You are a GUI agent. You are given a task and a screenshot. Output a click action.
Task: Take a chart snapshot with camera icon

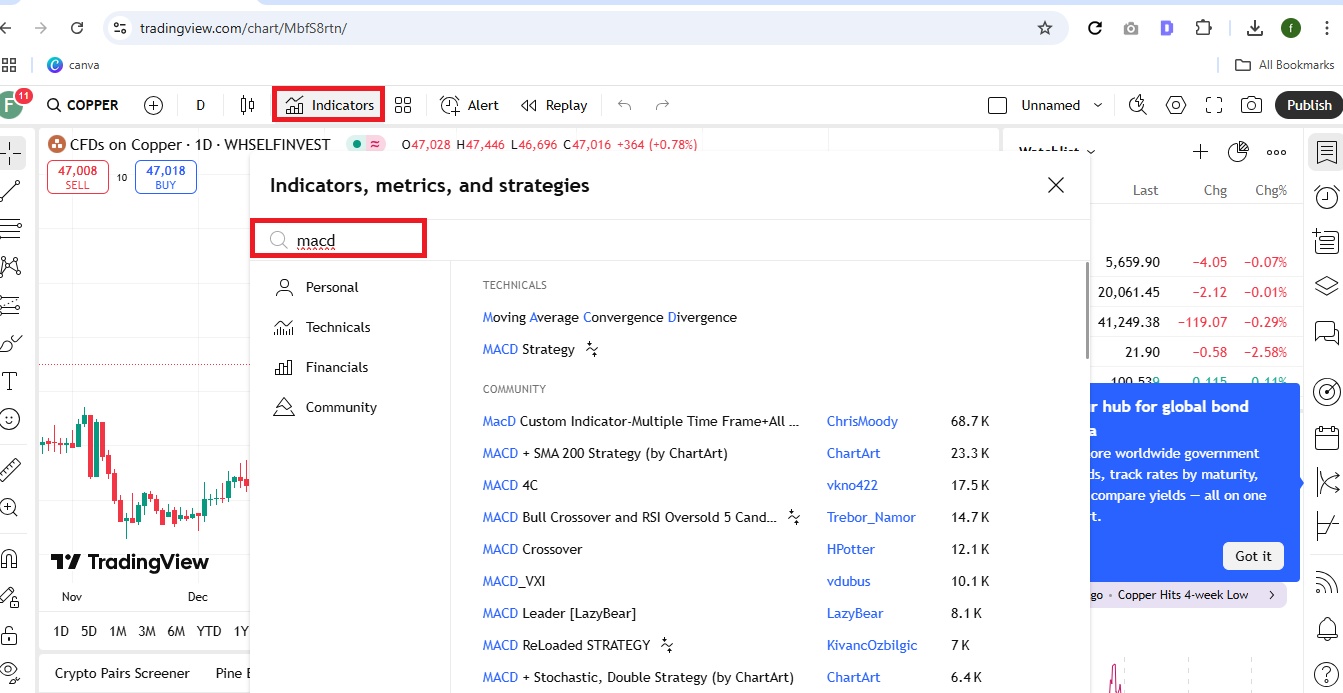pos(1251,105)
